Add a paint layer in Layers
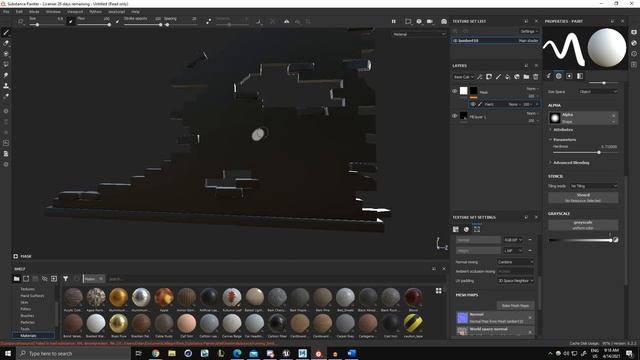This screenshot has width=640, height=360. coord(498,77)
